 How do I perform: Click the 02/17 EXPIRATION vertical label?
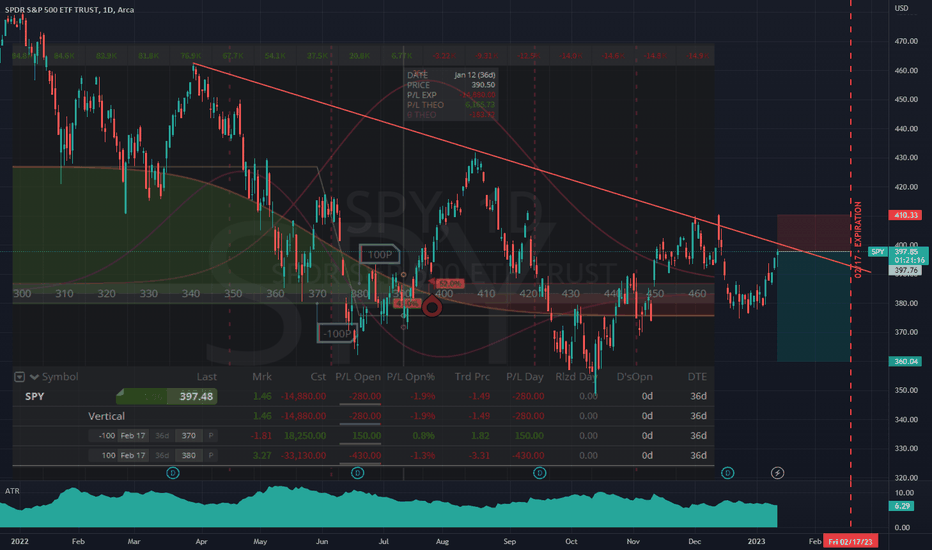coord(858,240)
